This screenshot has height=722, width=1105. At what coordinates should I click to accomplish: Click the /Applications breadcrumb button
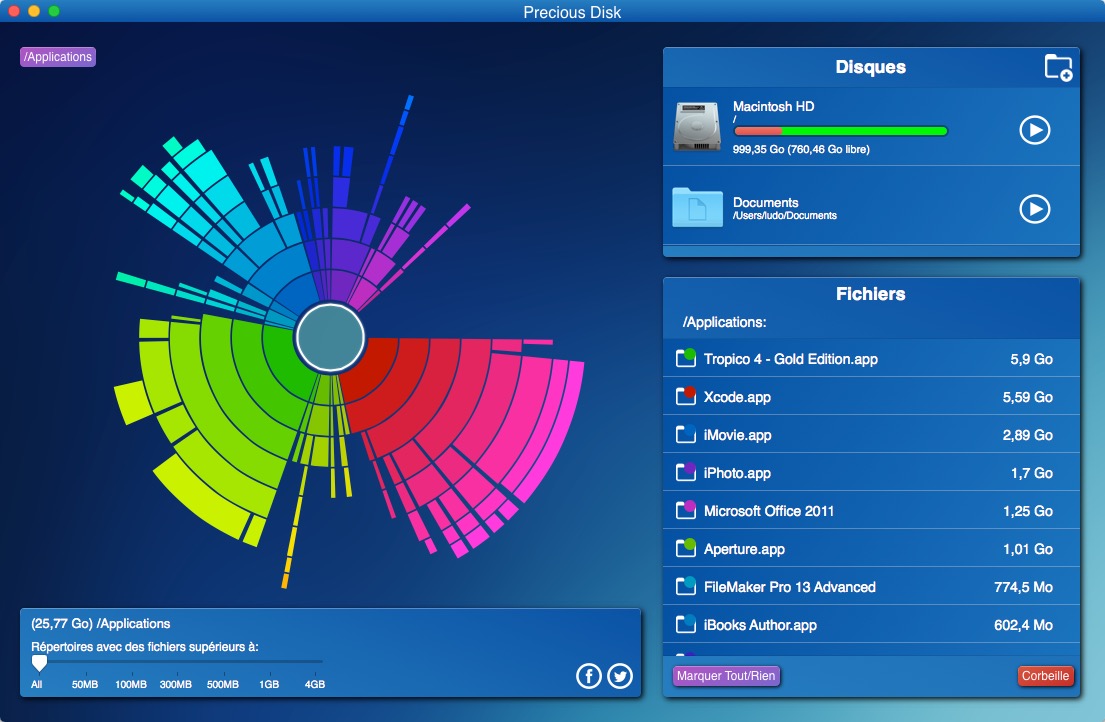pyautogui.click(x=58, y=57)
